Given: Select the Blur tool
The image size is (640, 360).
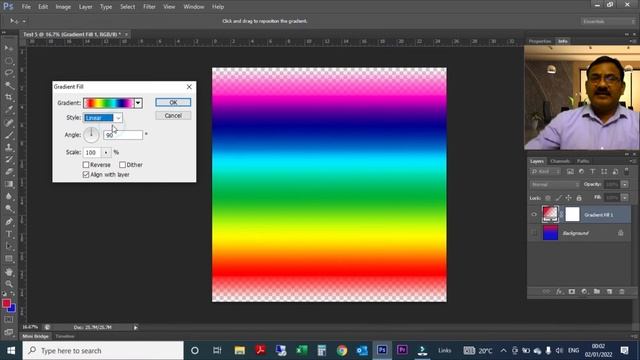Looking at the screenshot, I should (9, 196).
